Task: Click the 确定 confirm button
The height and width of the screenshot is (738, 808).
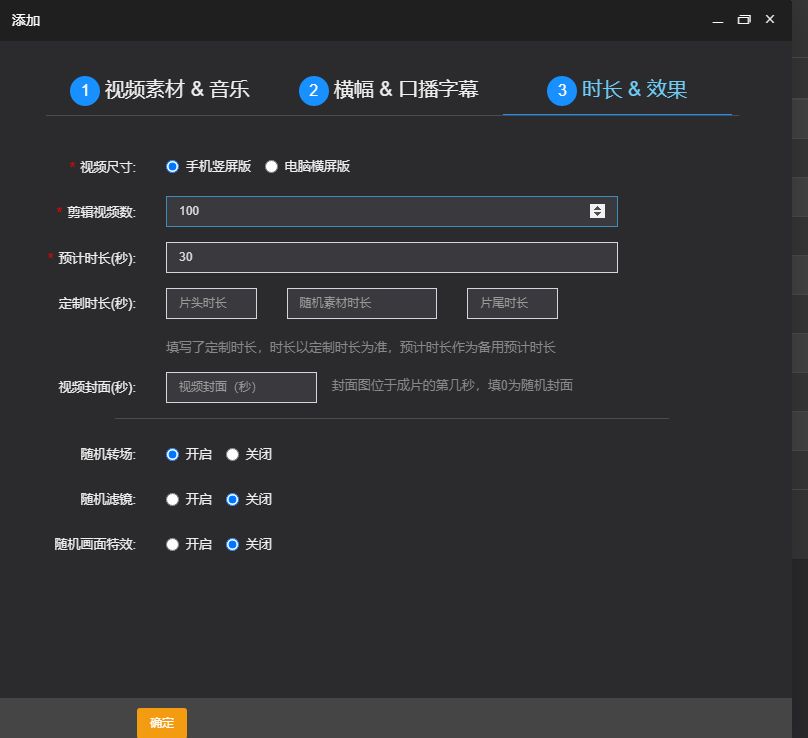Action: tap(161, 722)
